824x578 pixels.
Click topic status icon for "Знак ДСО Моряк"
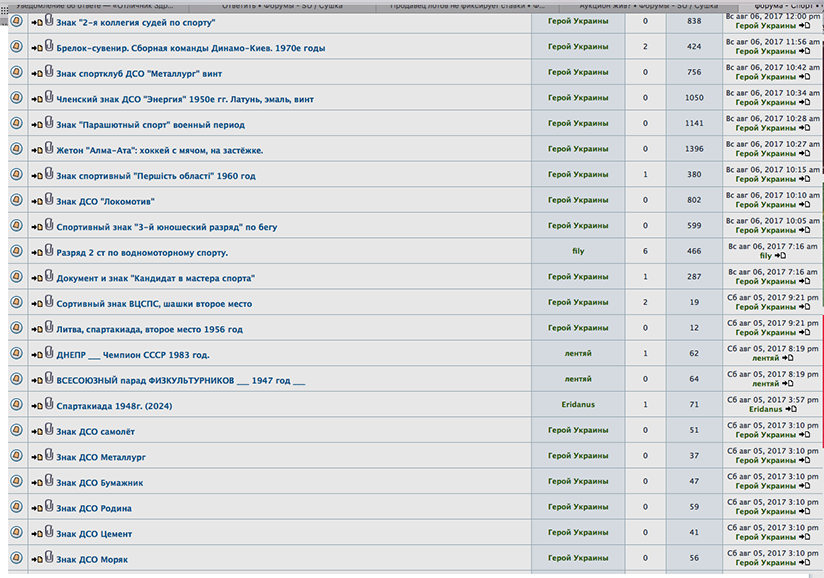15,558
